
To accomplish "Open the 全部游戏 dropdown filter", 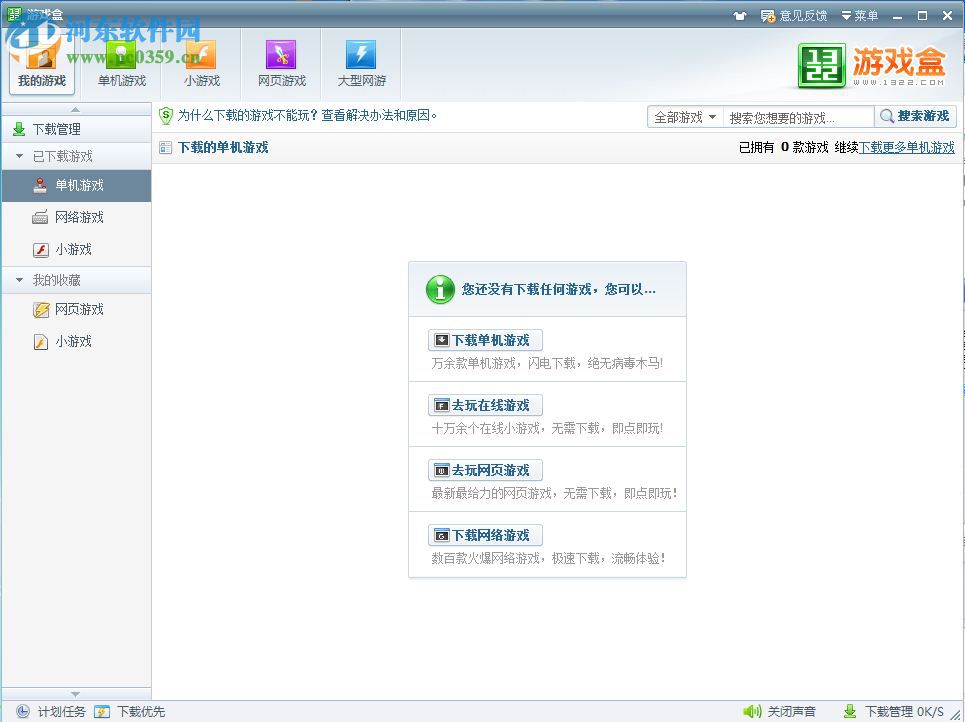I will [685, 116].
